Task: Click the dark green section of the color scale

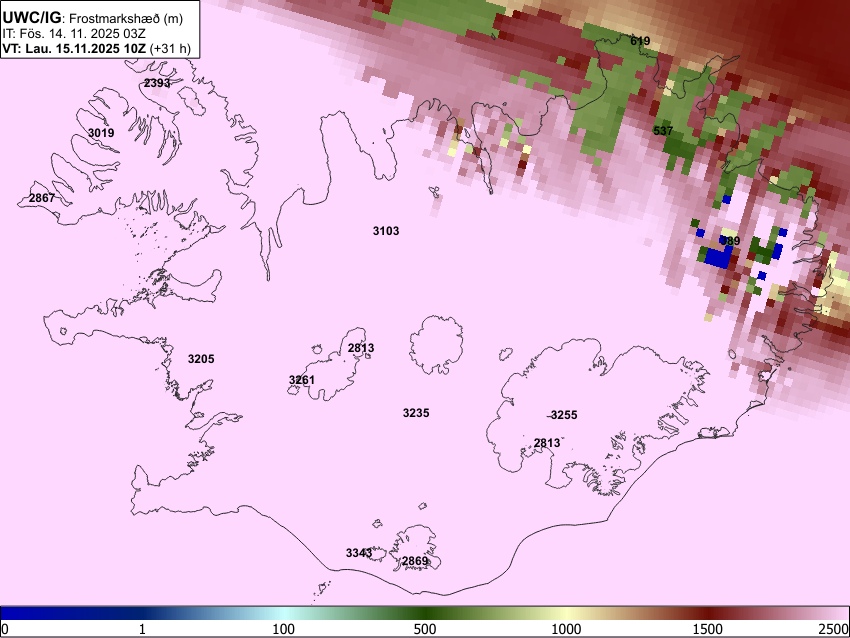Action: [x=425, y=614]
